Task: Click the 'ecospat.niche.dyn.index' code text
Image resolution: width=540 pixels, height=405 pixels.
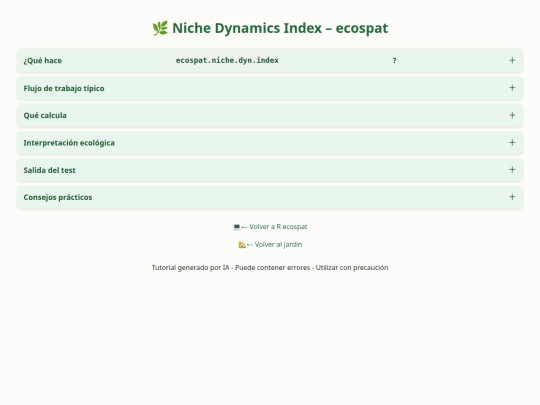Action: (227, 60)
